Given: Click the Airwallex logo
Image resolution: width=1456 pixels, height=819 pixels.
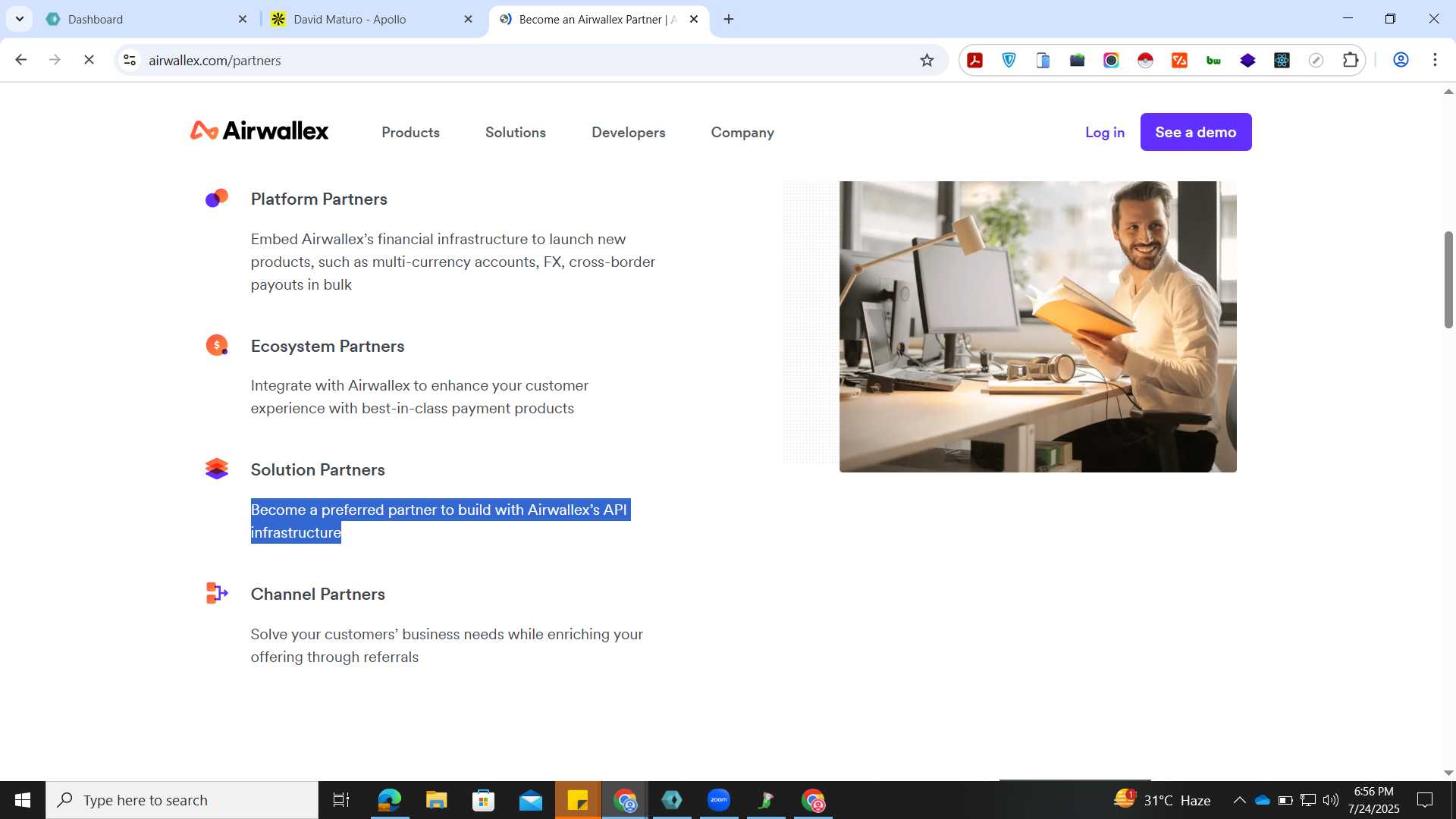Looking at the screenshot, I should pyautogui.click(x=259, y=131).
